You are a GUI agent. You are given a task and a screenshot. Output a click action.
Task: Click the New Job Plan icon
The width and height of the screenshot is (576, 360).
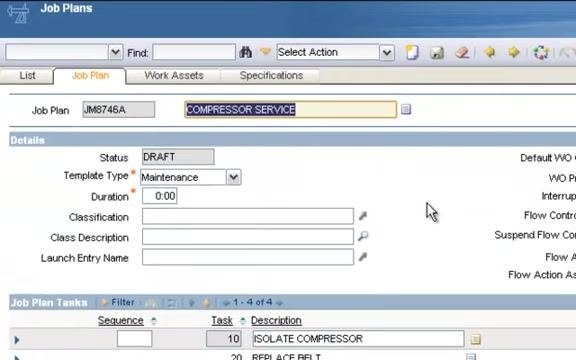(412, 53)
